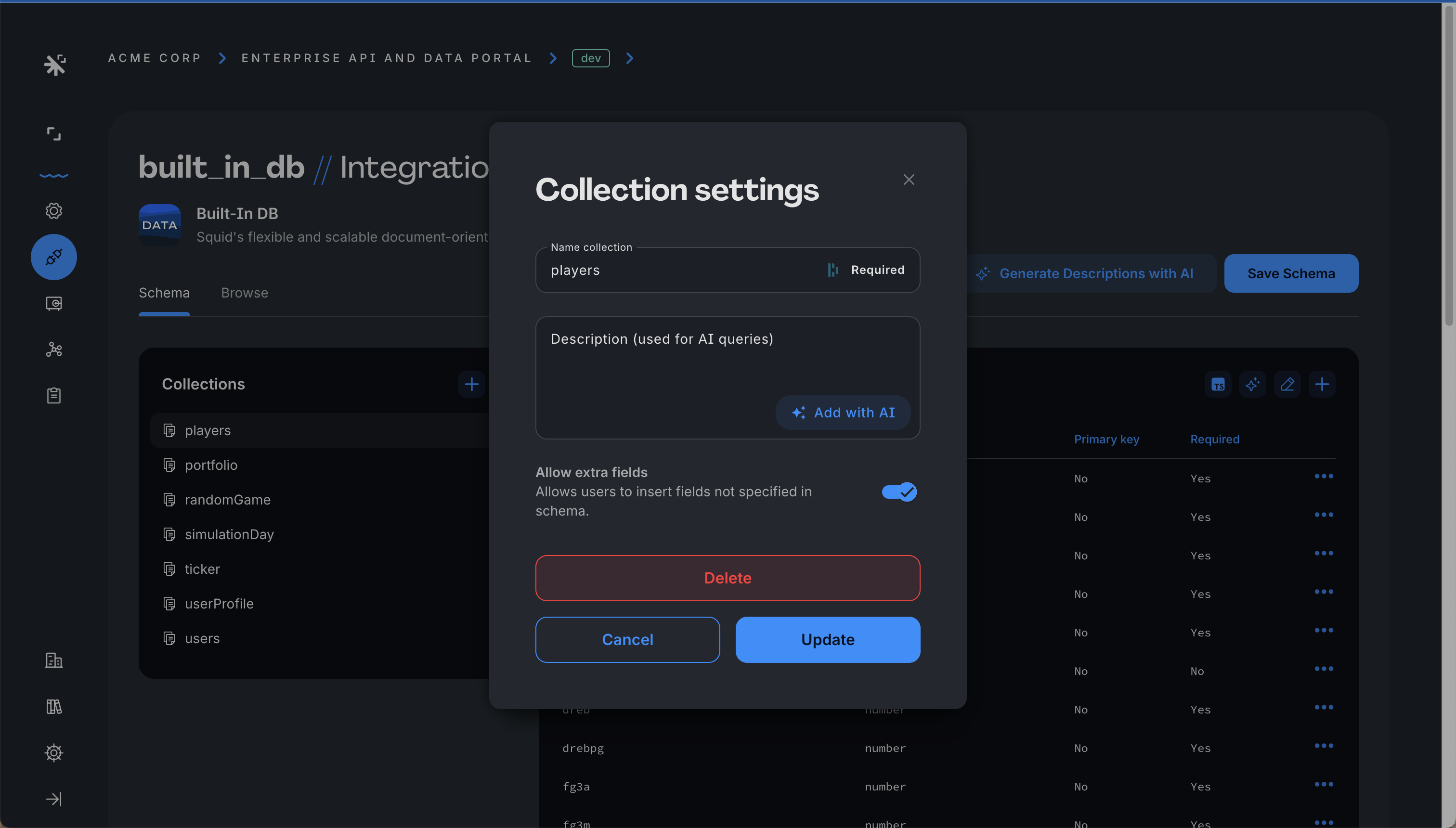
Task: Open the library books icon in sidebar
Action: pyautogui.click(x=53, y=706)
